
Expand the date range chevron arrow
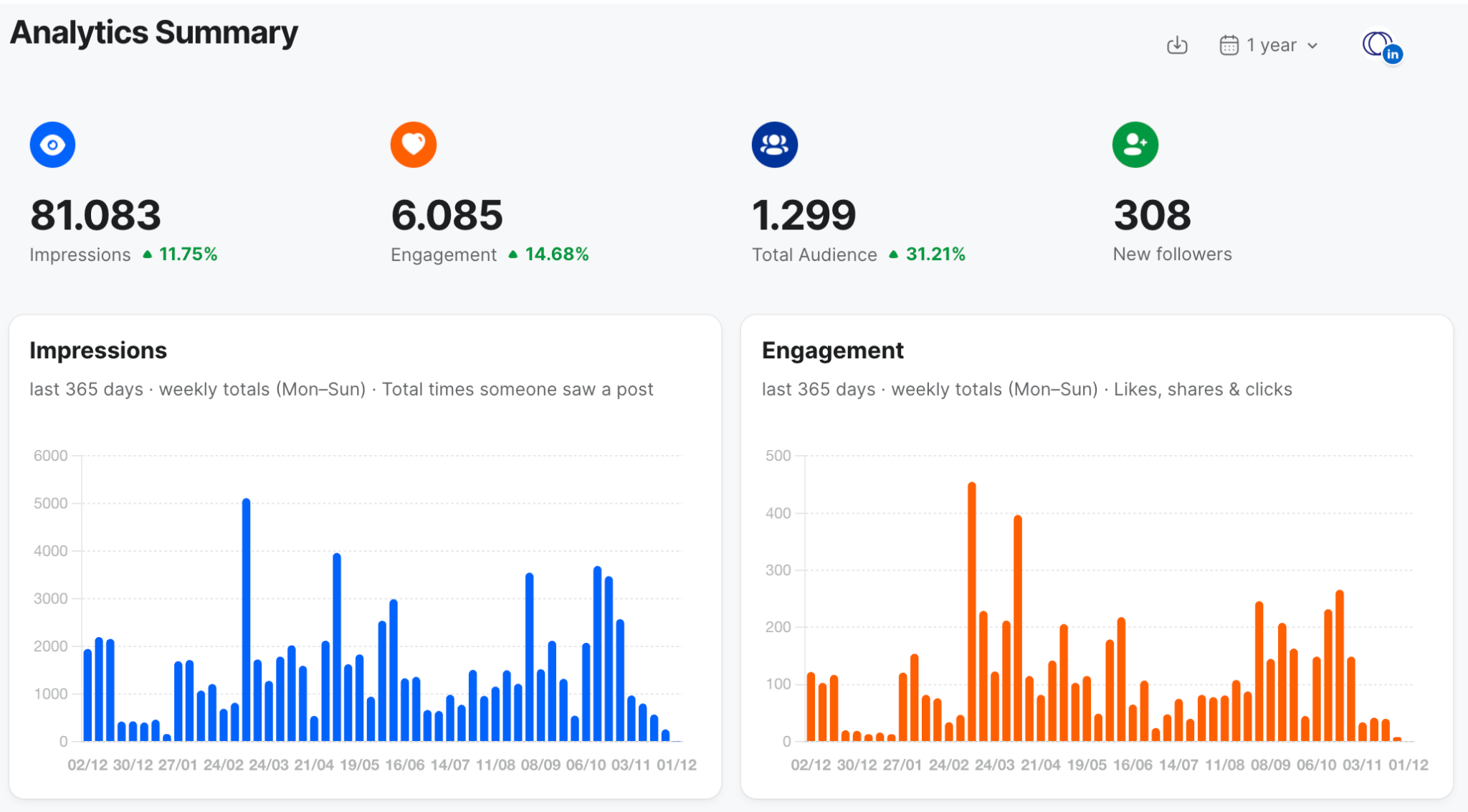1312,46
